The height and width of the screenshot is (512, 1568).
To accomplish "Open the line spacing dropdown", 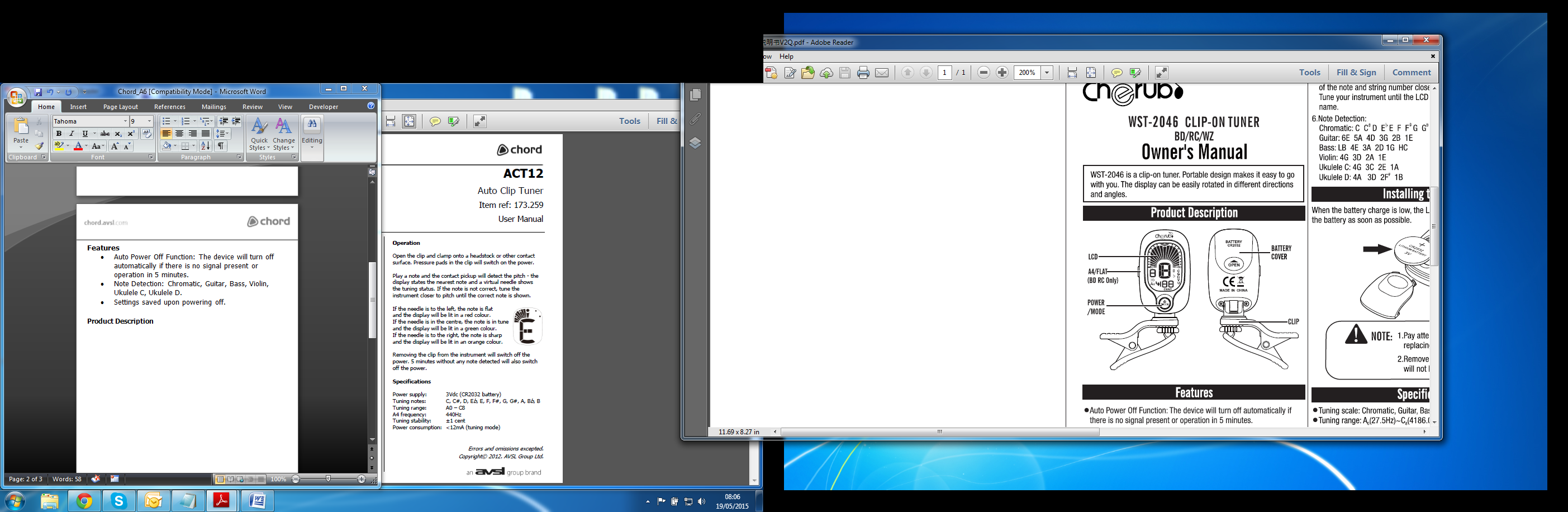I will coord(223,134).
